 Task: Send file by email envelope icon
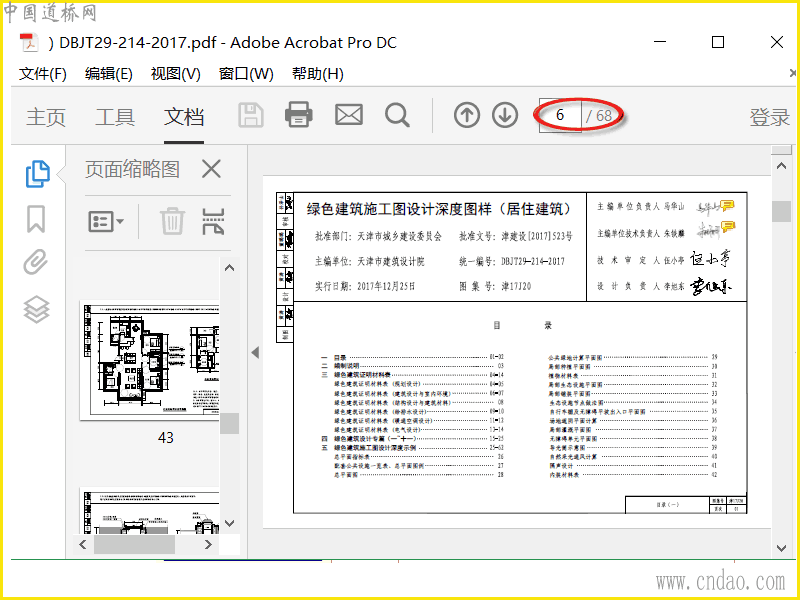(x=349, y=115)
